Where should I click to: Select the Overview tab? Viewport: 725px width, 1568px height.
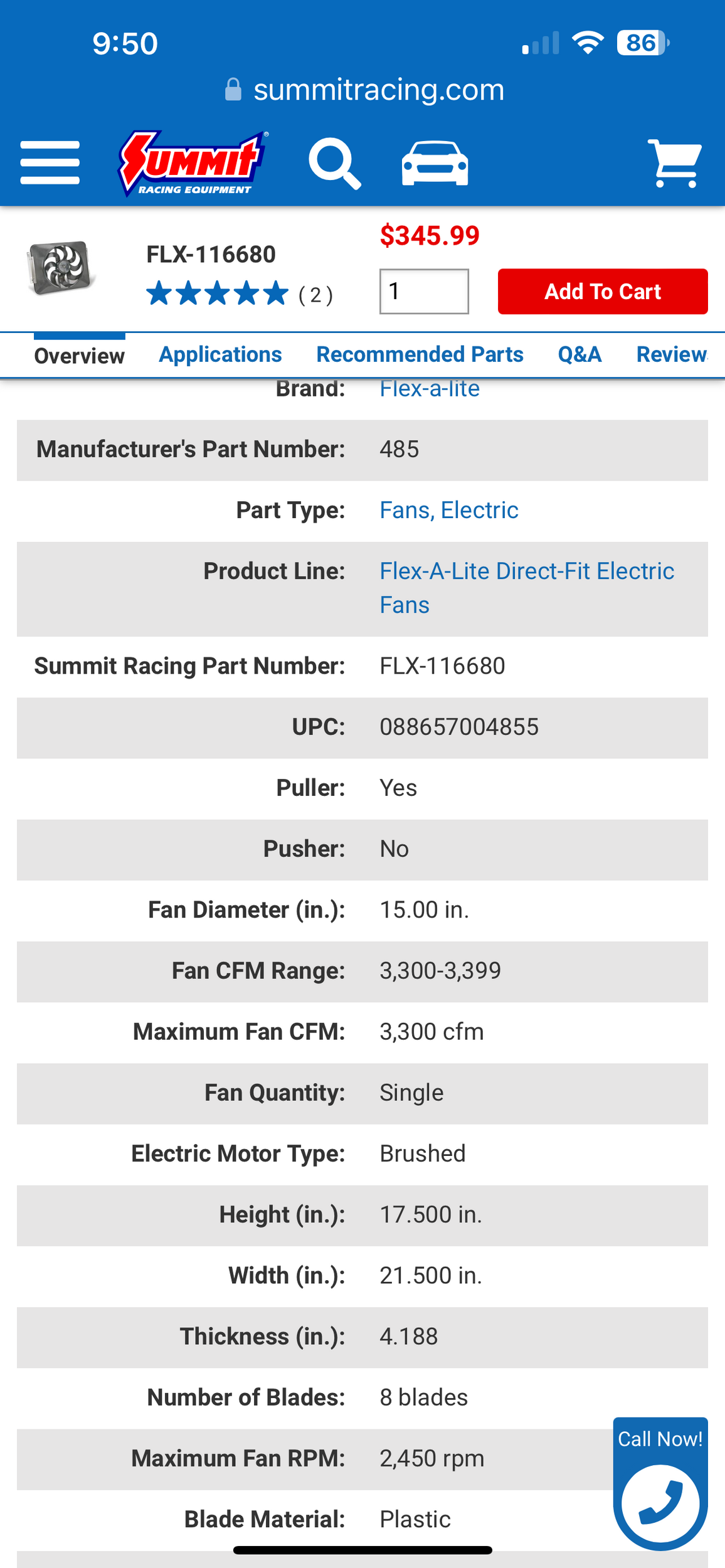point(80,356)
